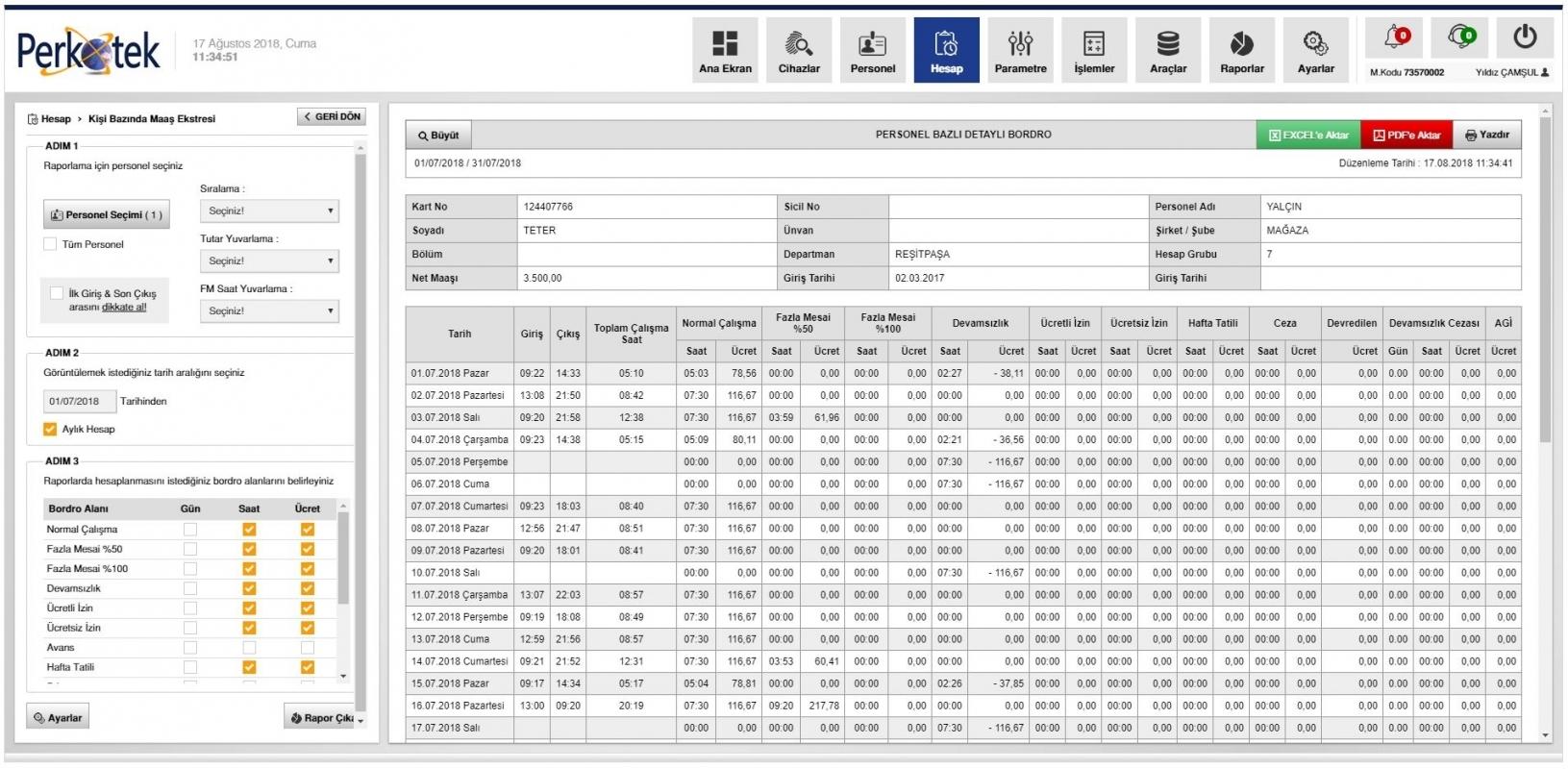Go to the Personel section icon

(873, 50)
